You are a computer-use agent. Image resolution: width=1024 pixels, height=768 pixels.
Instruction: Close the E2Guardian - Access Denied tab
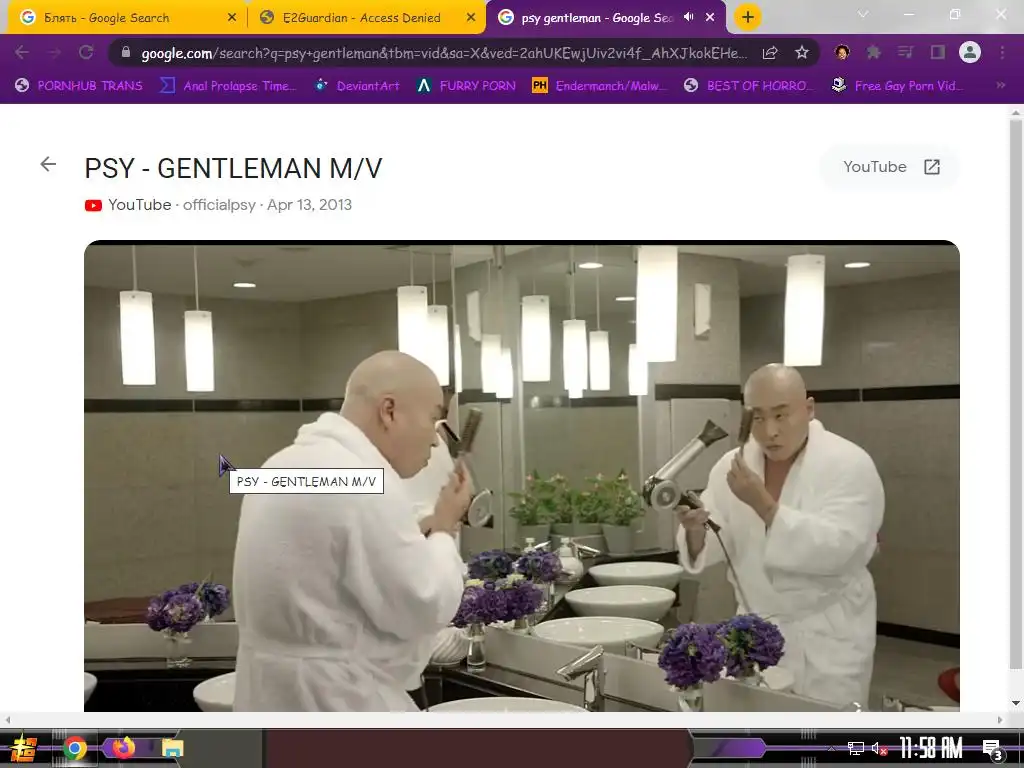point(470,18)
